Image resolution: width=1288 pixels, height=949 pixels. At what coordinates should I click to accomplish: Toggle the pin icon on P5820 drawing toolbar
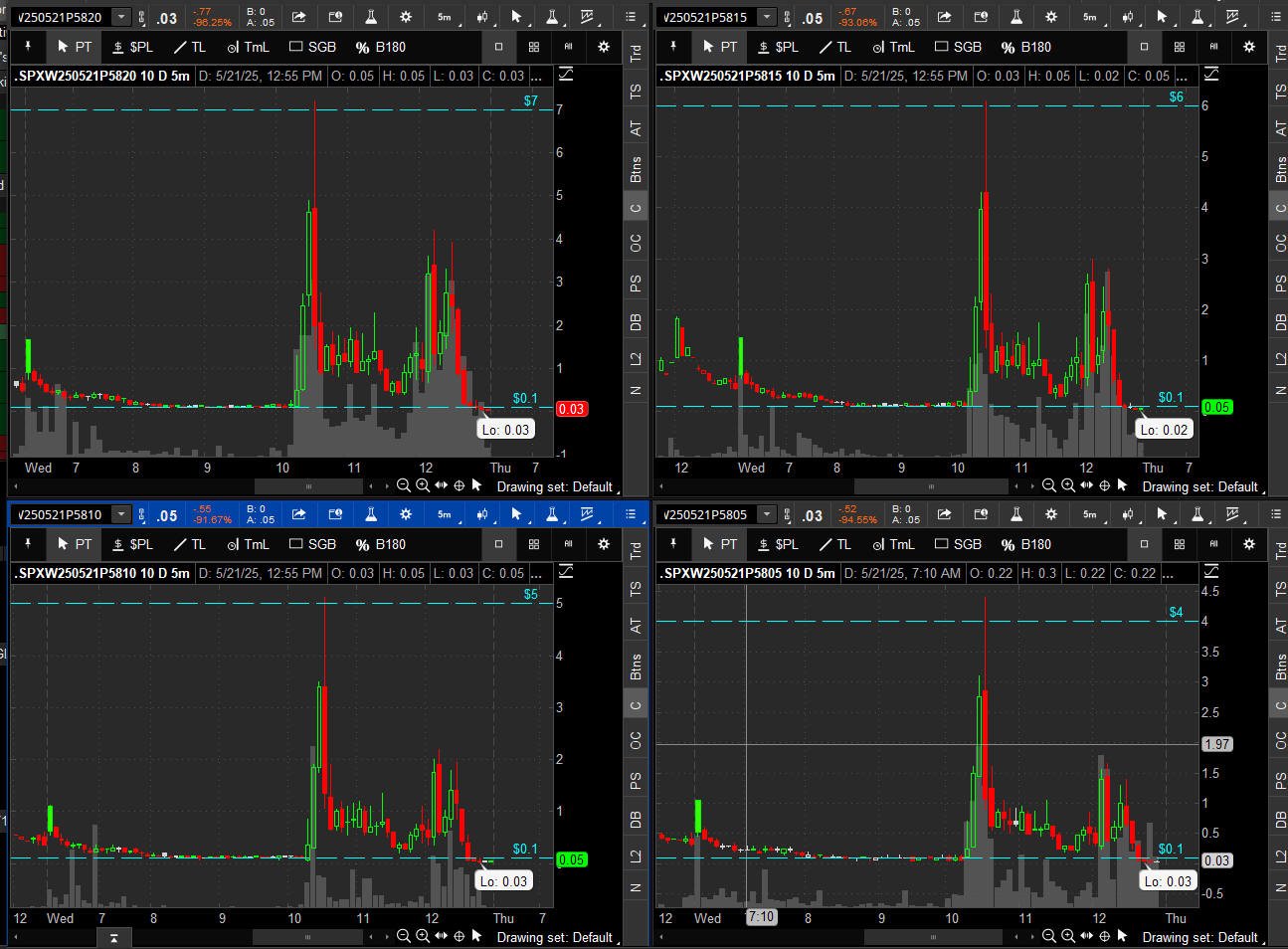[28, 47]
